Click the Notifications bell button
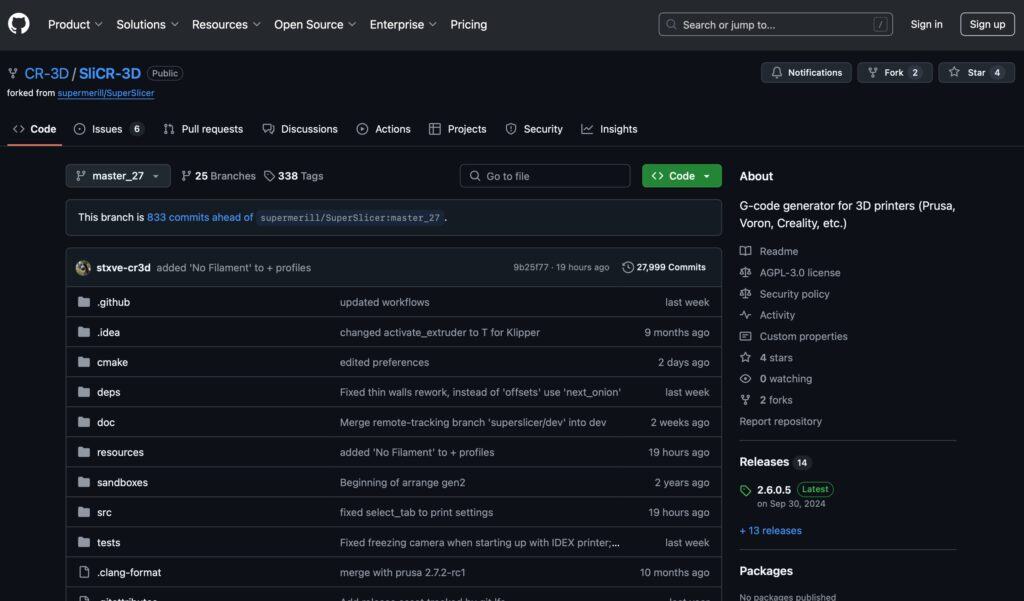1024x601 pixels. [806, 73]
